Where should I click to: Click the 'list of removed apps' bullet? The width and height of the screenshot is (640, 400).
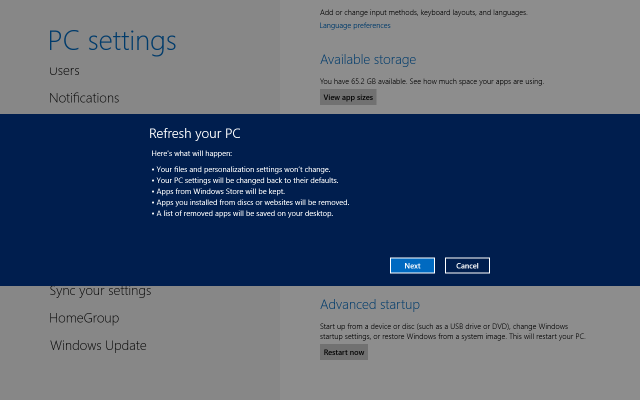pyautogui.click(x=242, y=213)
